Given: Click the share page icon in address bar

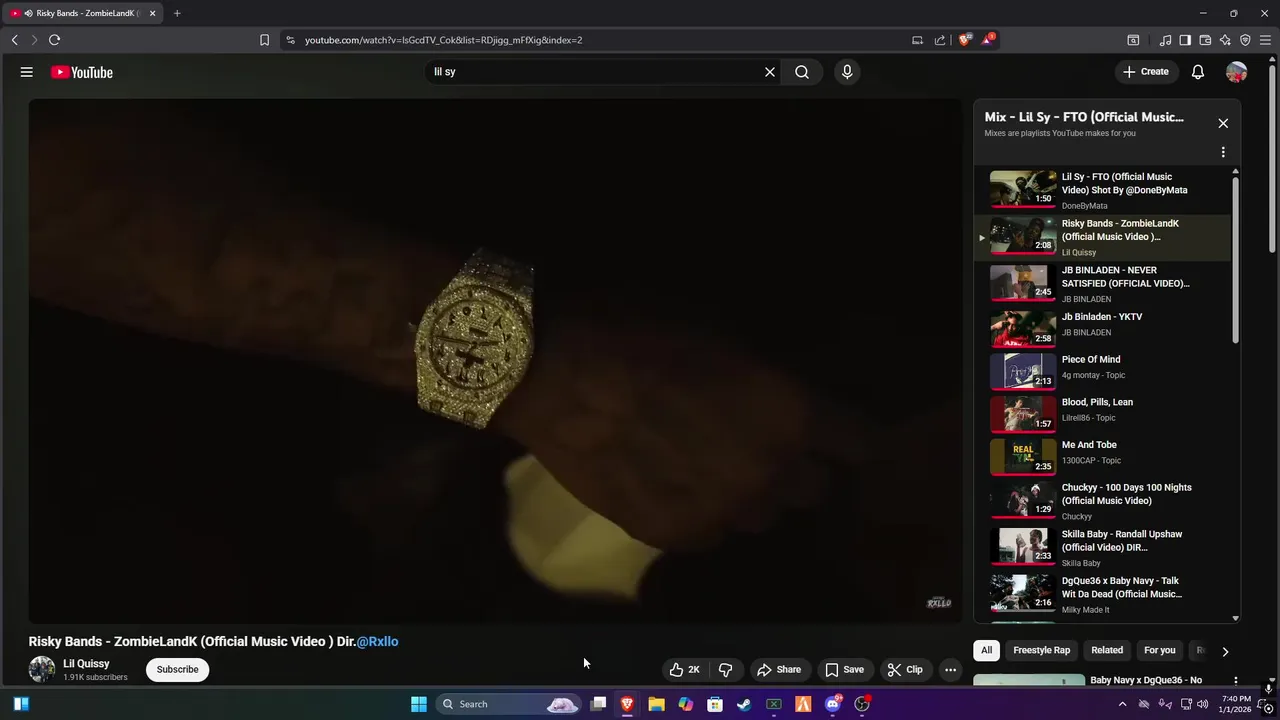Looking at the screenshot, I should pyautogui.click(x=940, y=40).
